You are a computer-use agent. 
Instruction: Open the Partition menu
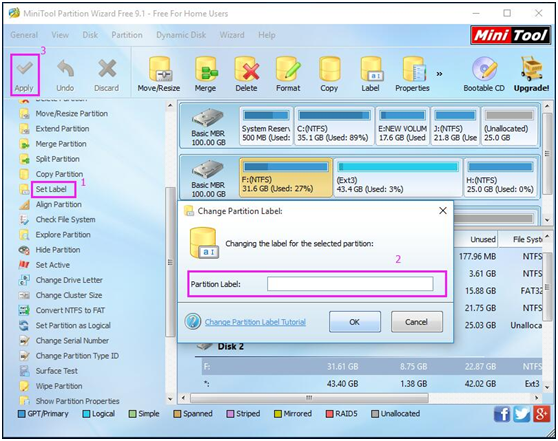pos(127,35)
